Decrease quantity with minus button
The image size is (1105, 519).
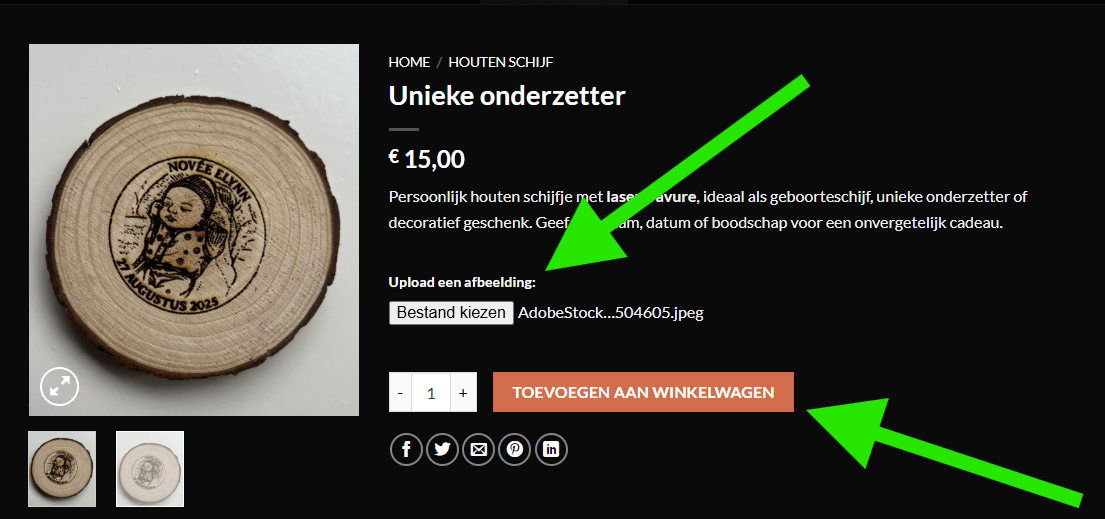coord(400,392)
